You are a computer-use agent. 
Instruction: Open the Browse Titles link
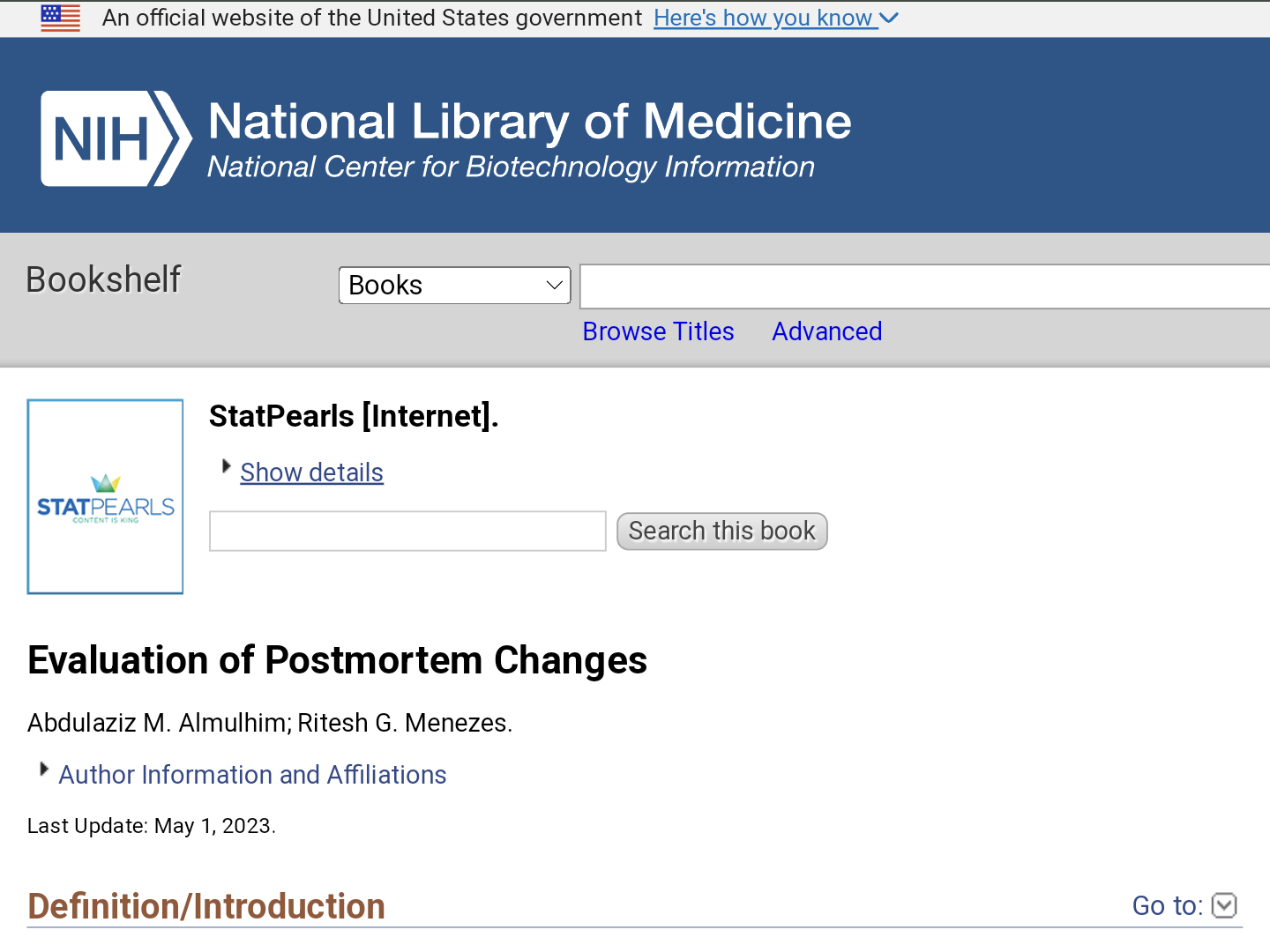[x=658, y=331]
